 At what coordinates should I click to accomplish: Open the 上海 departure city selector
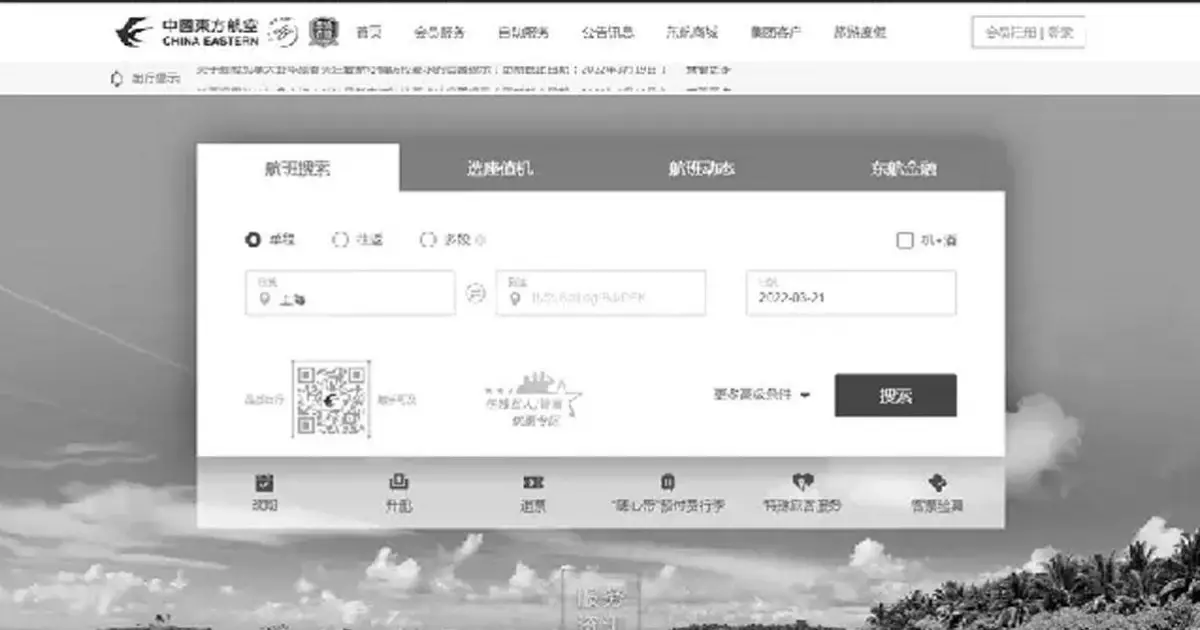pos(350,293)
